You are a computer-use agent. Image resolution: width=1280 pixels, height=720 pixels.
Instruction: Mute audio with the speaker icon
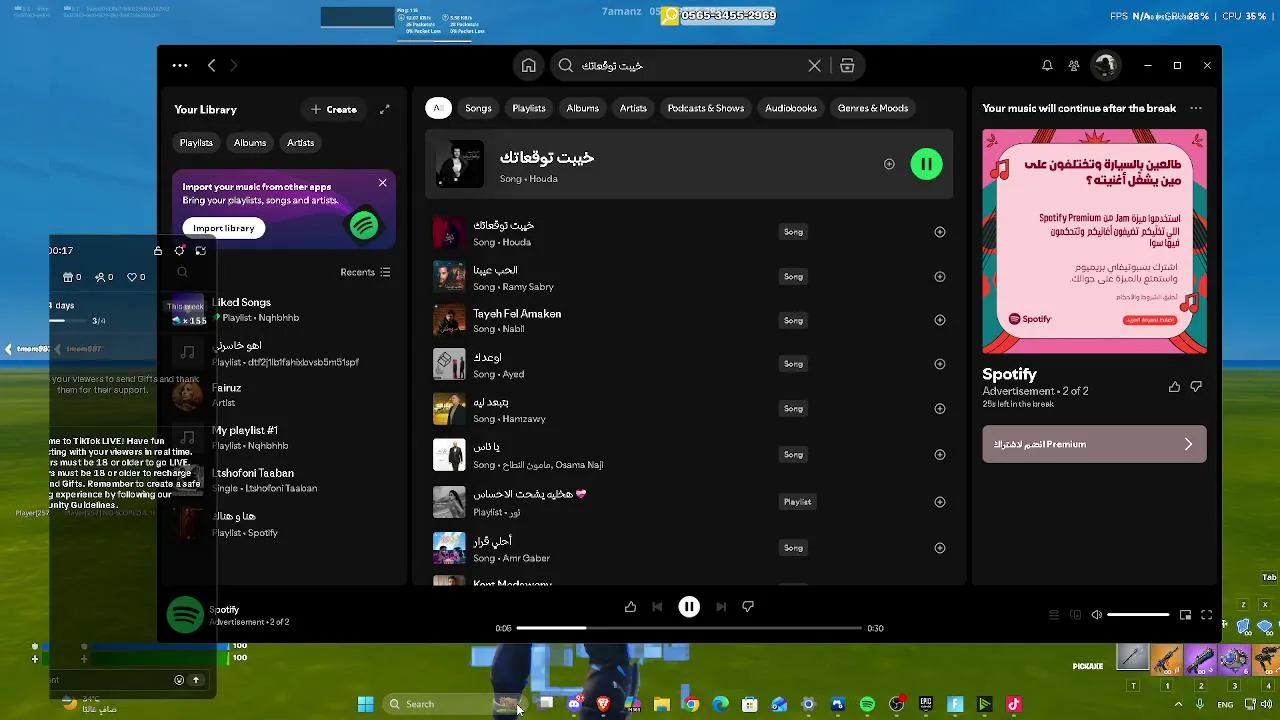(x=1097, y=615)
